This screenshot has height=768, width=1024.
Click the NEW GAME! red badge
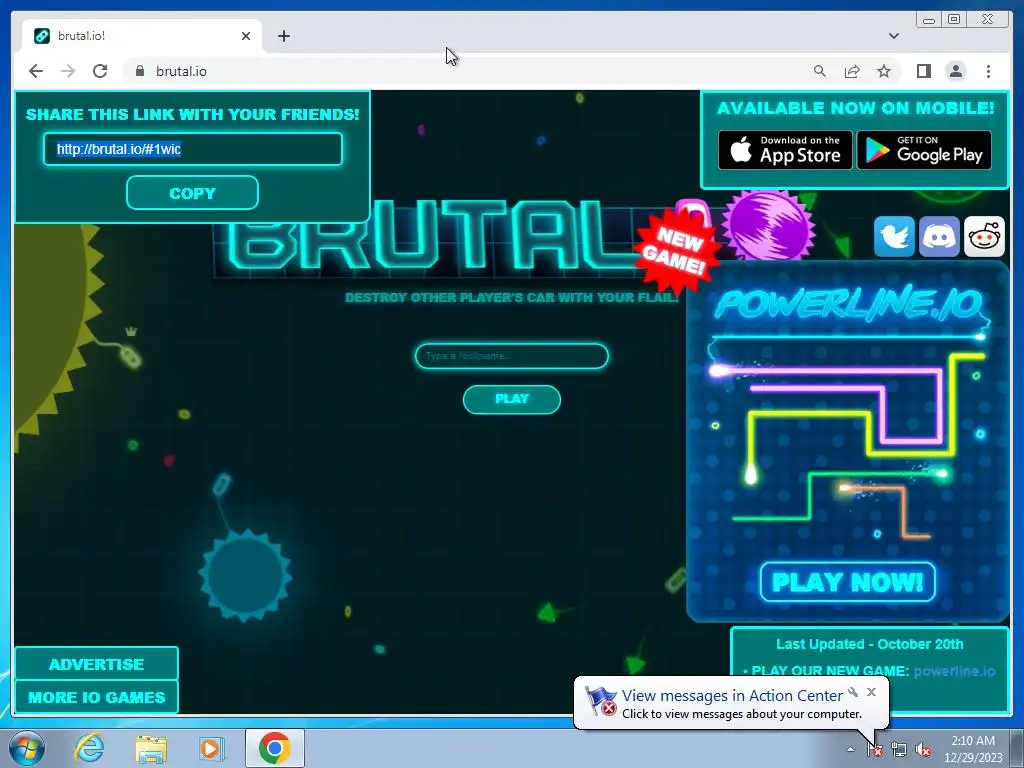click(x=677, y=251)
